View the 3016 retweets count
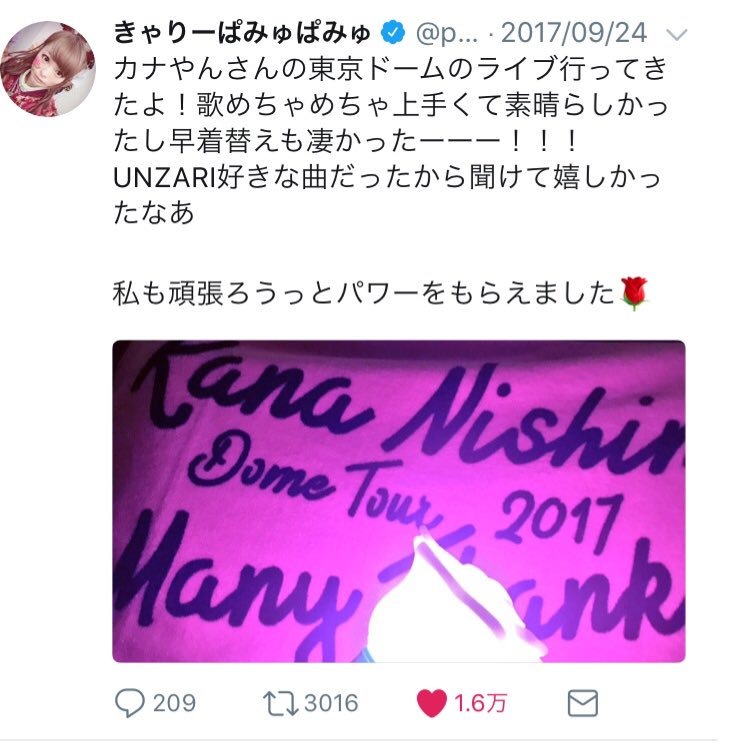Screen dimensions: 750x742 pos(331,703)
